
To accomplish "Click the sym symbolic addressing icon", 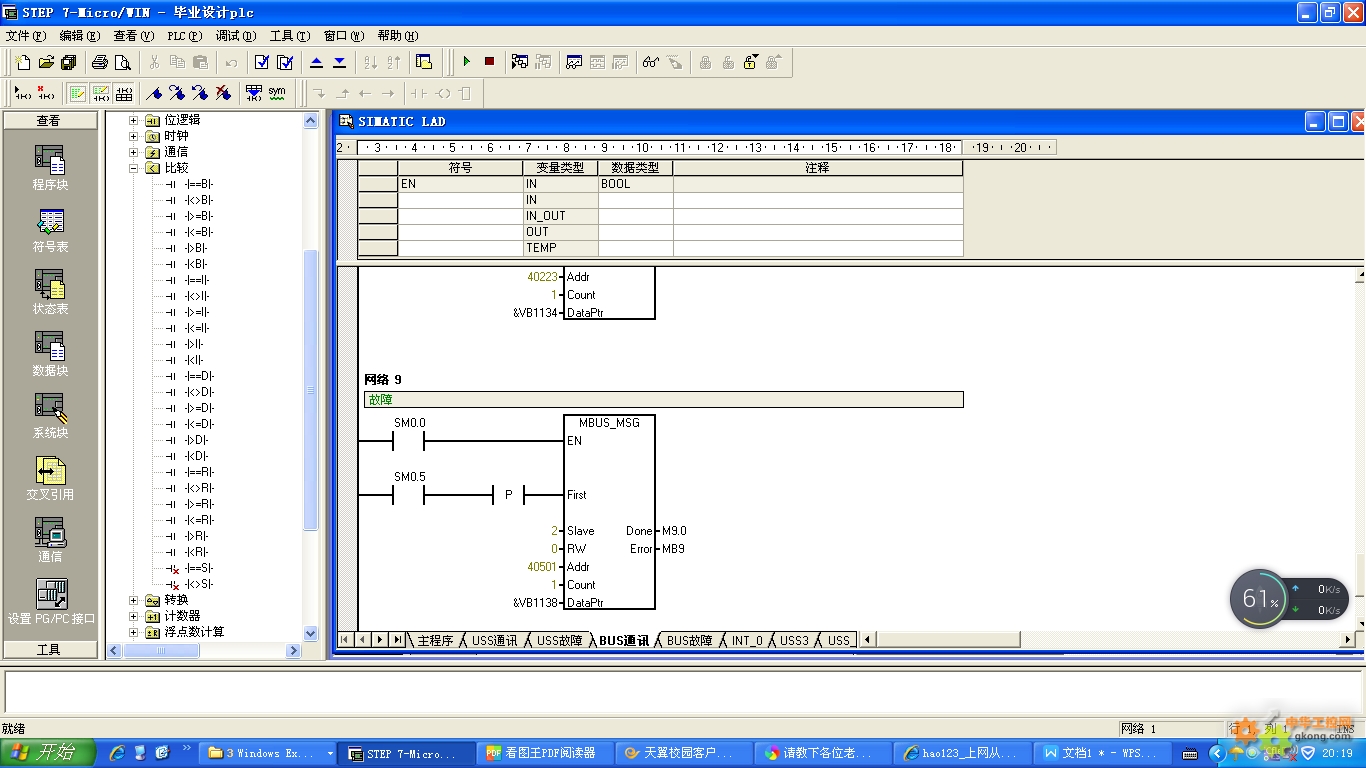I will 277,93.
